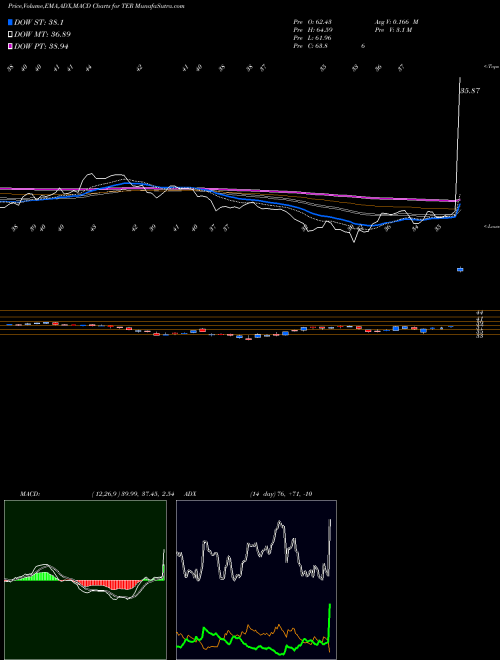
Task: Select the DOW MT value label
Action: [42, 35]
